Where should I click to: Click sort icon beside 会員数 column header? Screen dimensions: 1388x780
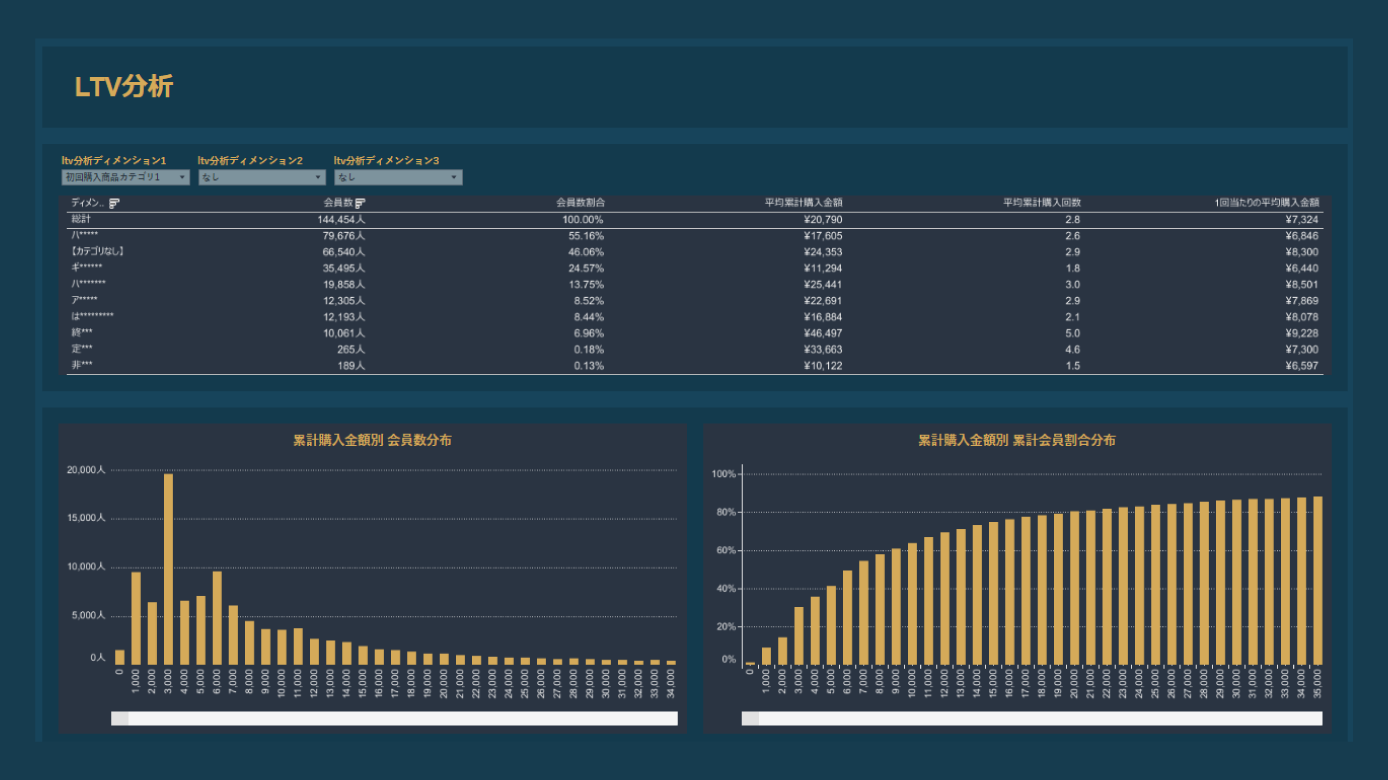(360, 203)
